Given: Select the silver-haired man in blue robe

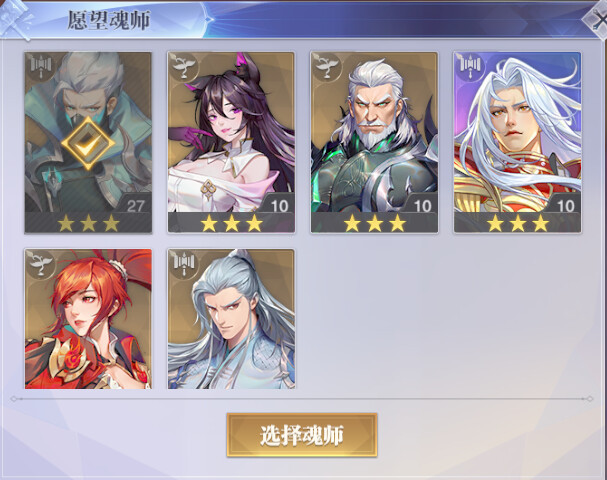Looking at the screenshot, I should tap(231, 319).
